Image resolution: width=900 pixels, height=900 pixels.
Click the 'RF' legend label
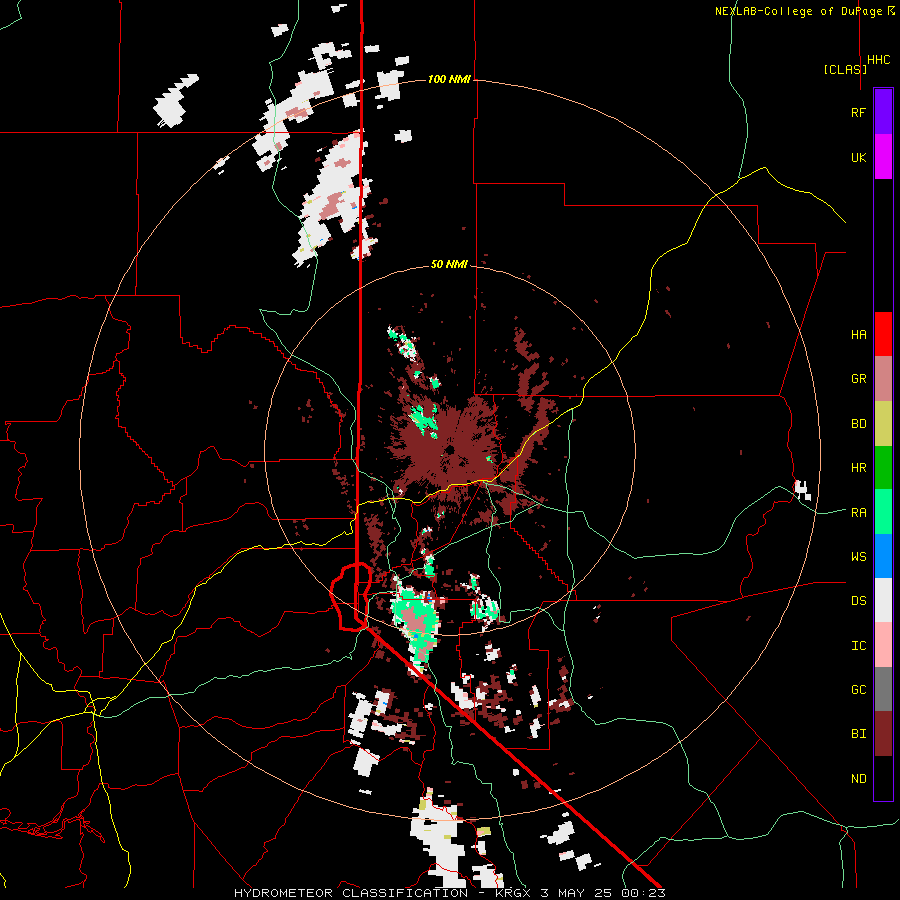[x=858, y=112]
